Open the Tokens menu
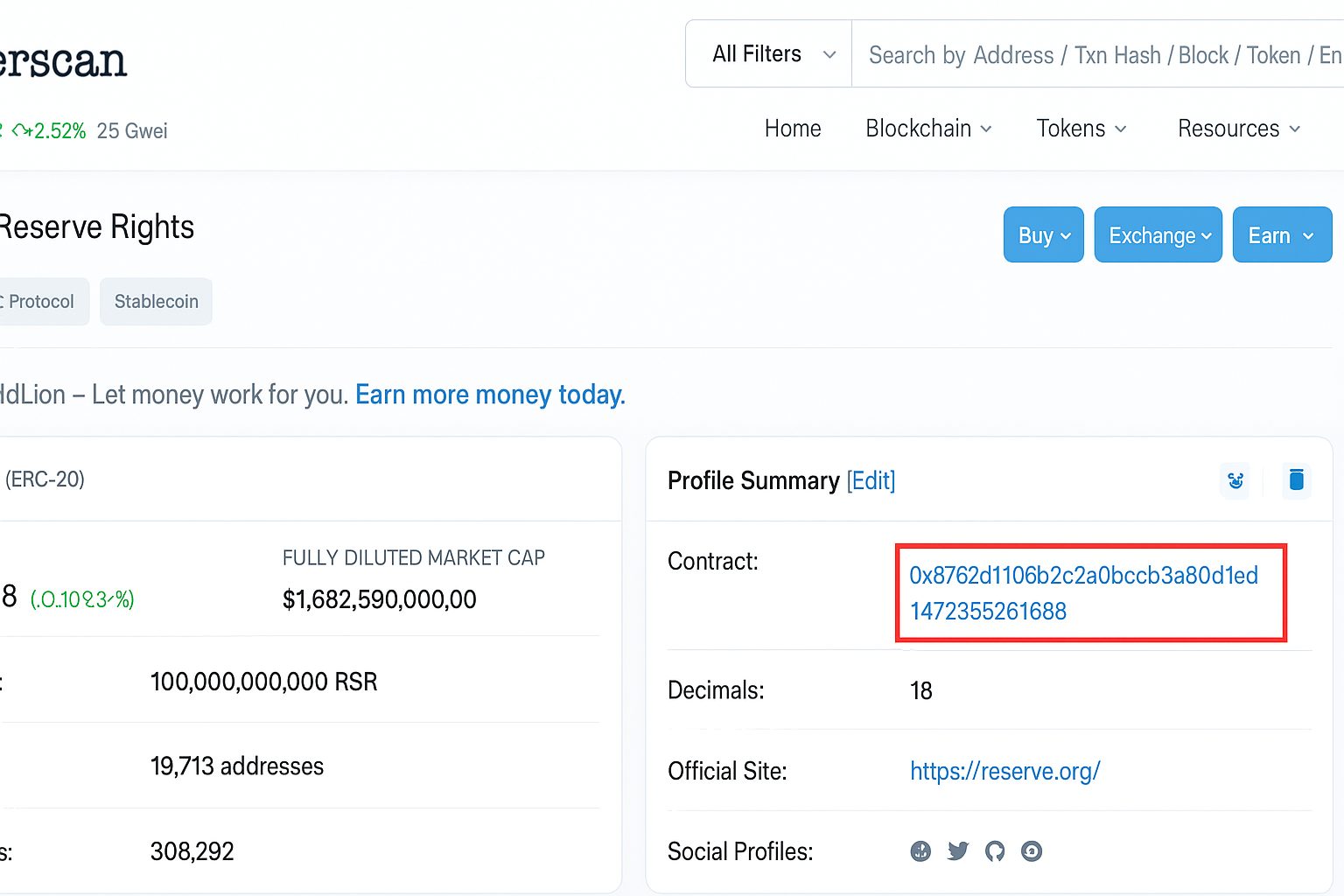The width and height of the screenshot is (1344, 896). click(x=1081, y=129)
